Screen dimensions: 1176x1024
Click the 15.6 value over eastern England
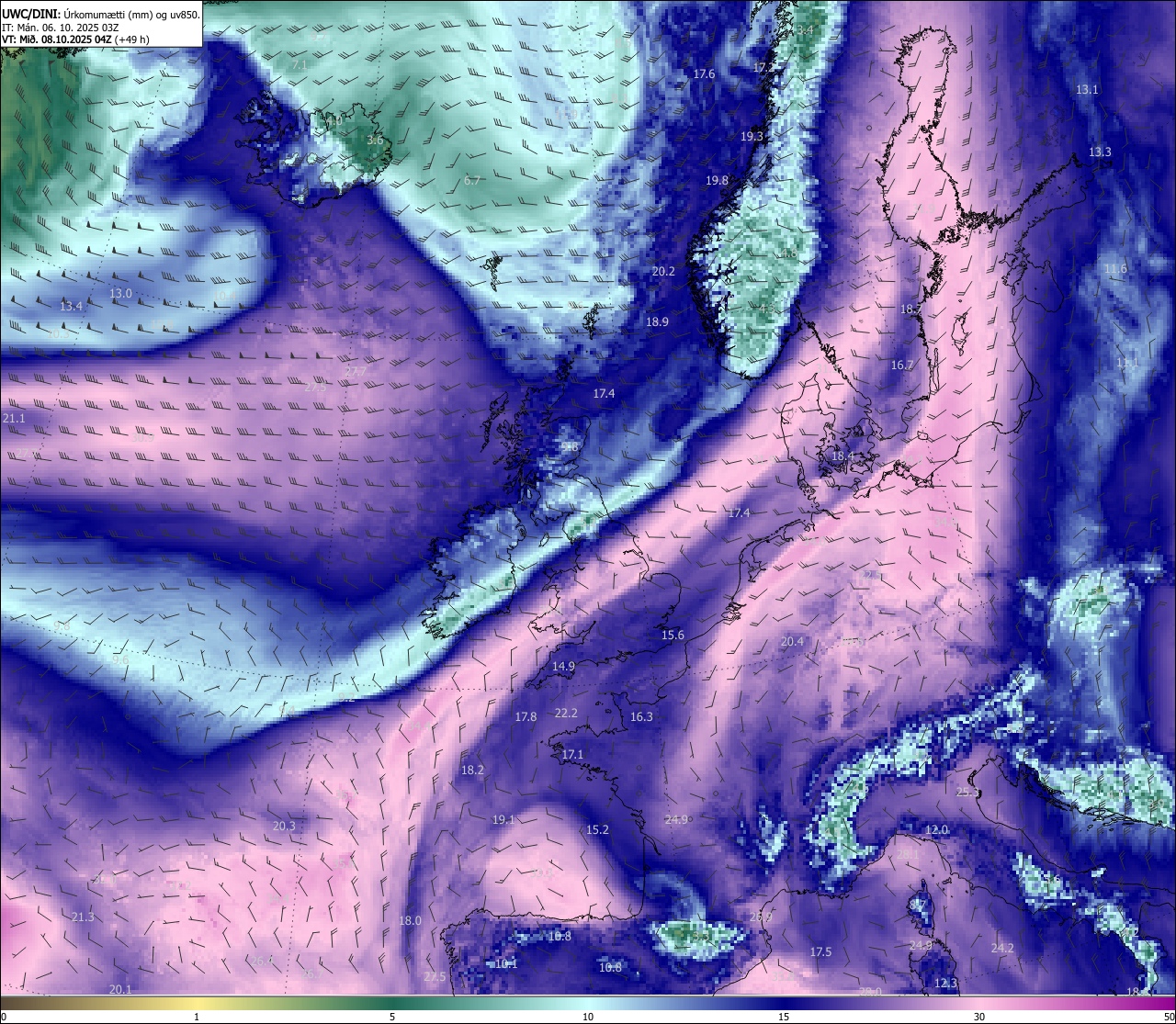point(673,635)
